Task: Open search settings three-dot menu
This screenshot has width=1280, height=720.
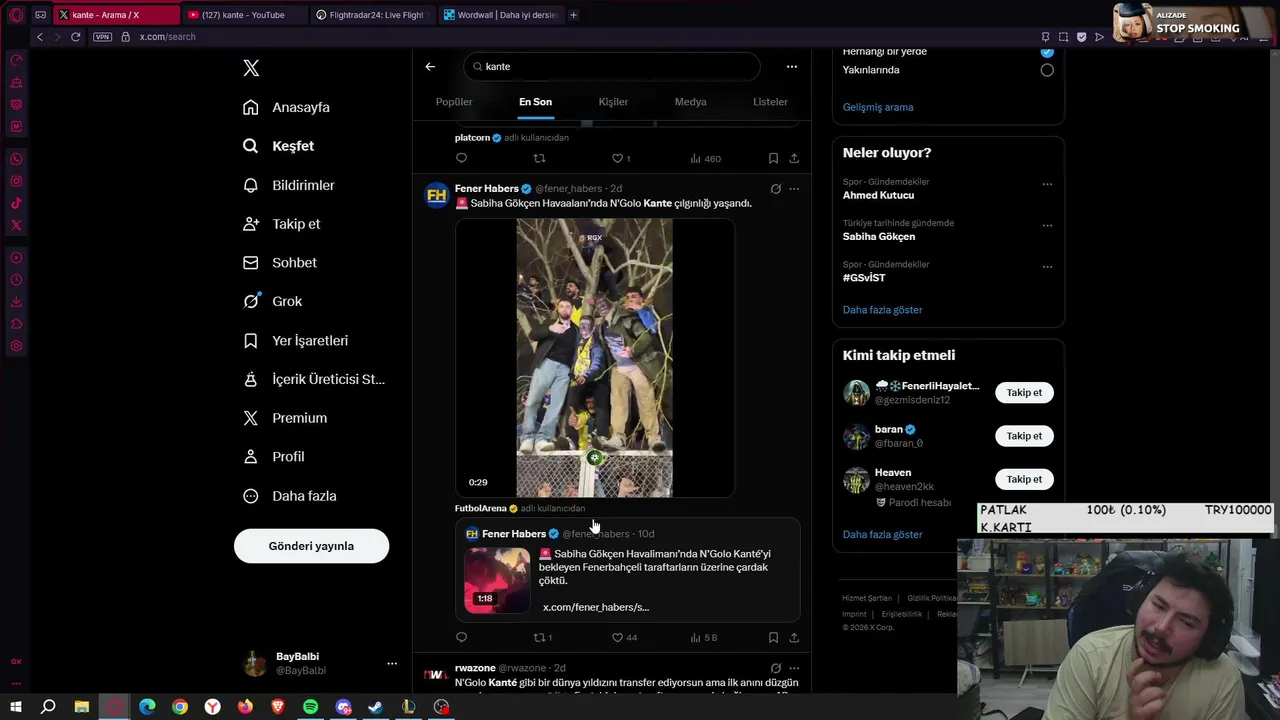Action: tap(791, 66)
